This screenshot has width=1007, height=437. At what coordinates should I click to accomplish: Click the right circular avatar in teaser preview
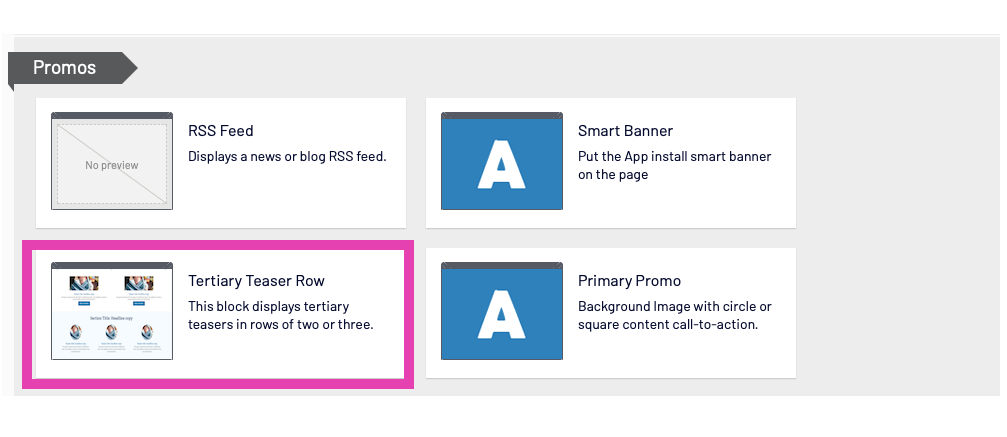click(x=147, y=332)
